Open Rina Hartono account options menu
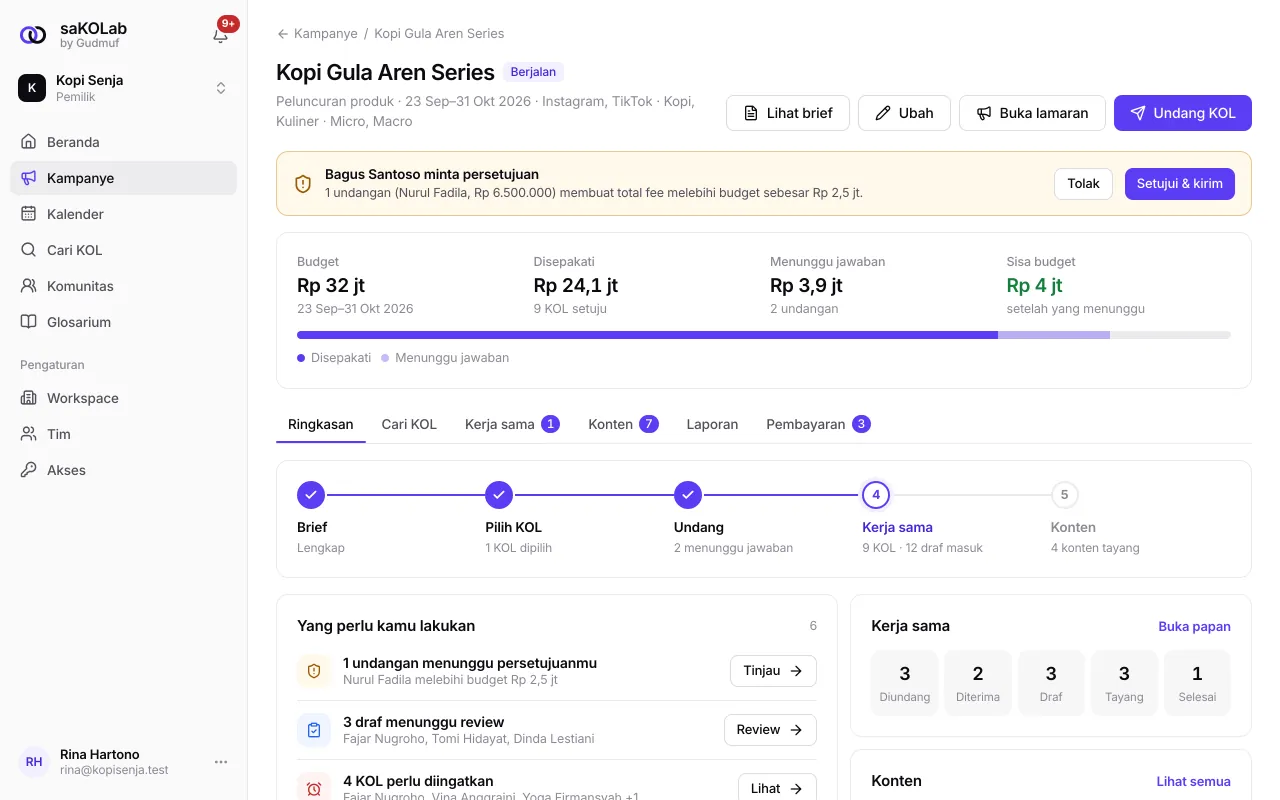Viewport: 1280px width, 800px height. 221,762
